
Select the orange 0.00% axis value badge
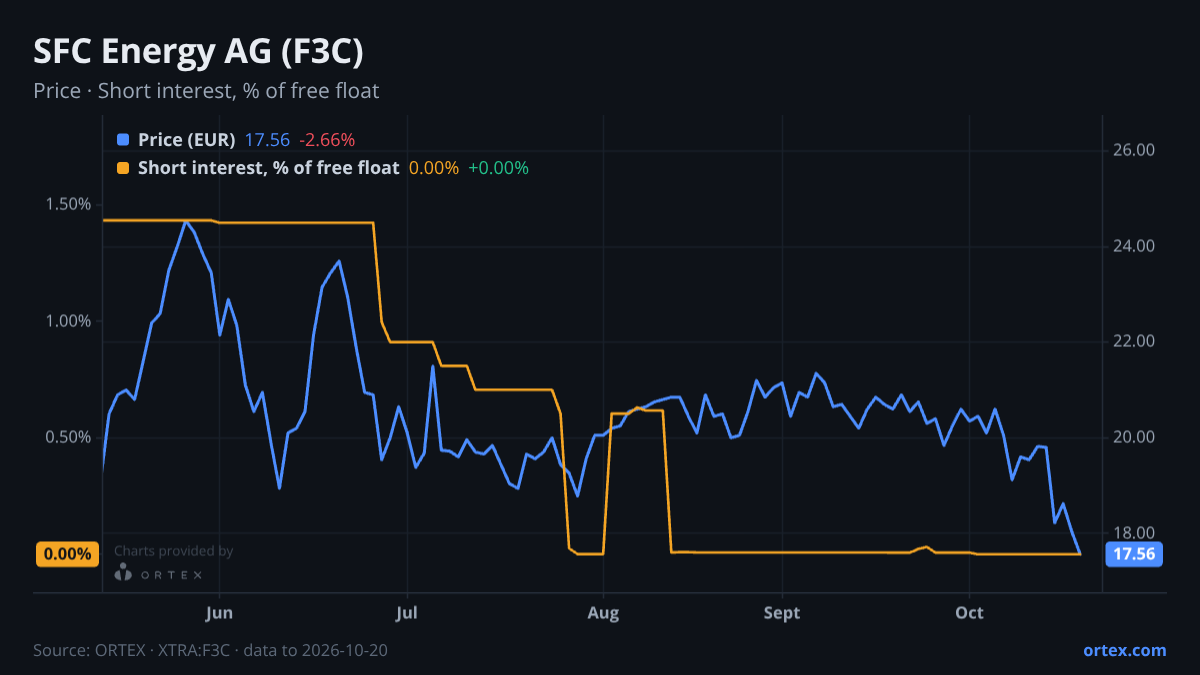coord(68,554)
